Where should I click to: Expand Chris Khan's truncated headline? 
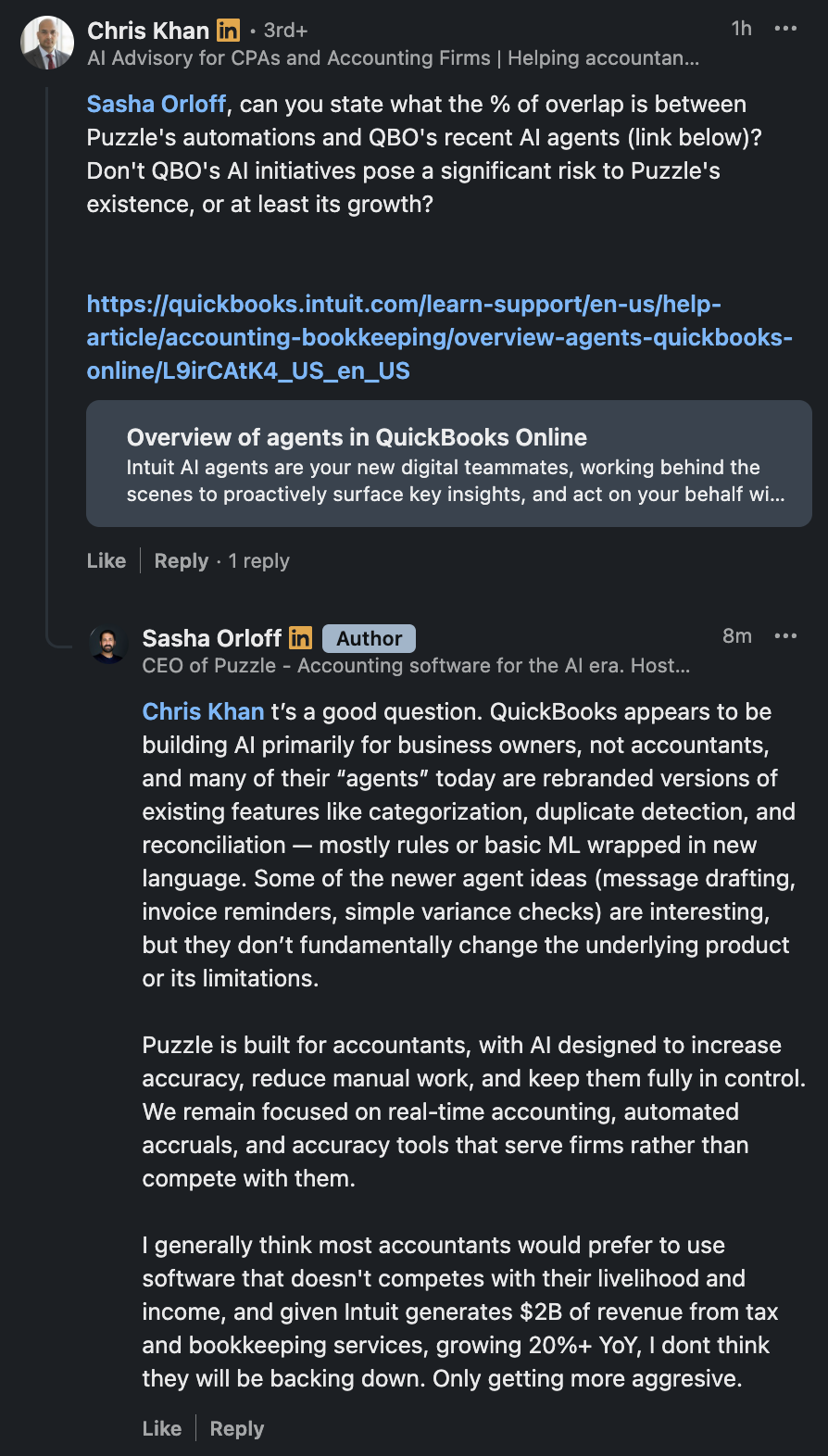click(x=393, y=58)
